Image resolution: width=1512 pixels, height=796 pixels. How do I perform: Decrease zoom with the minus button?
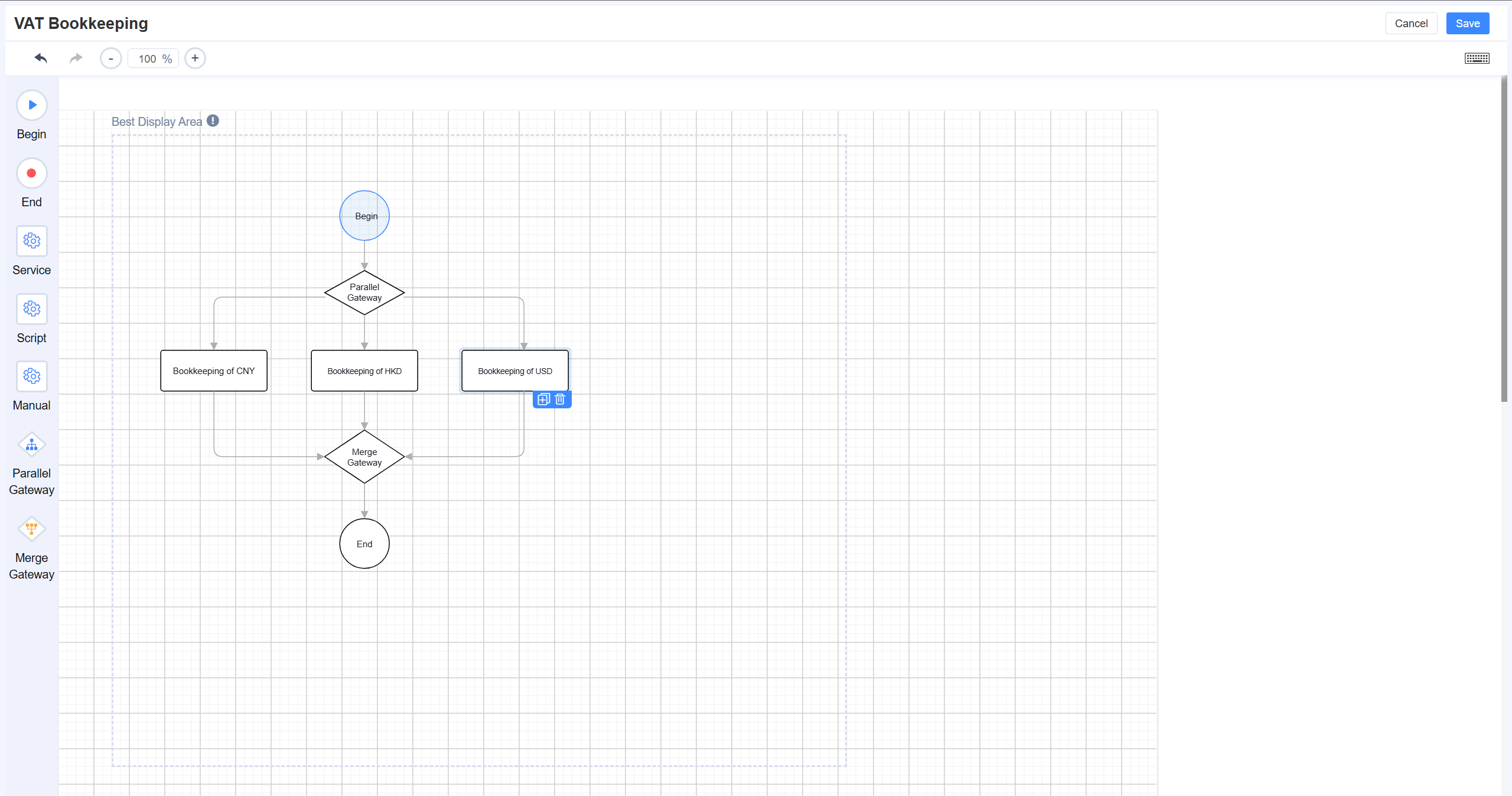click(x=110, y=59)
